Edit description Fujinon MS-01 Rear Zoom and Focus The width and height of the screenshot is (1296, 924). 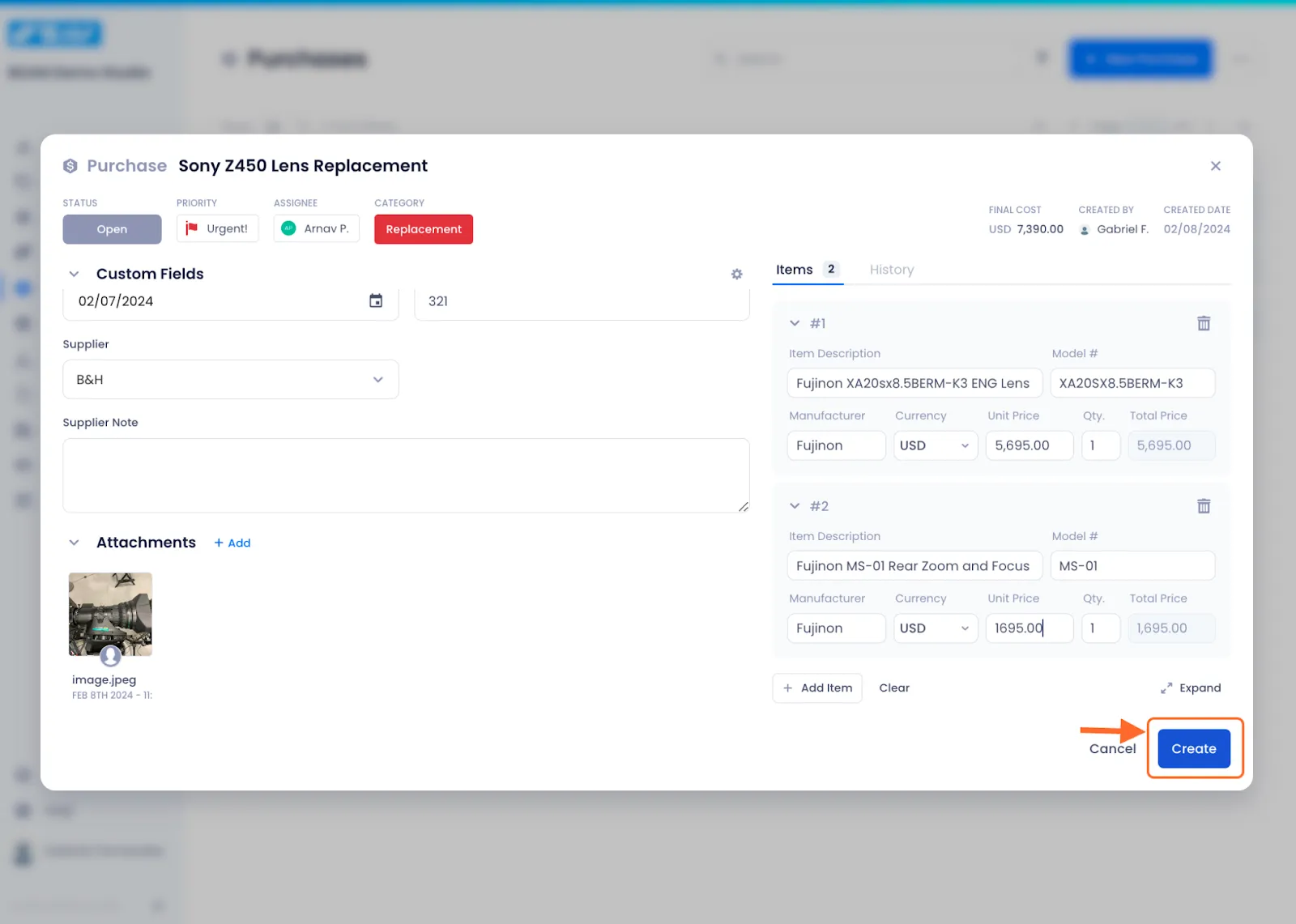914,566
